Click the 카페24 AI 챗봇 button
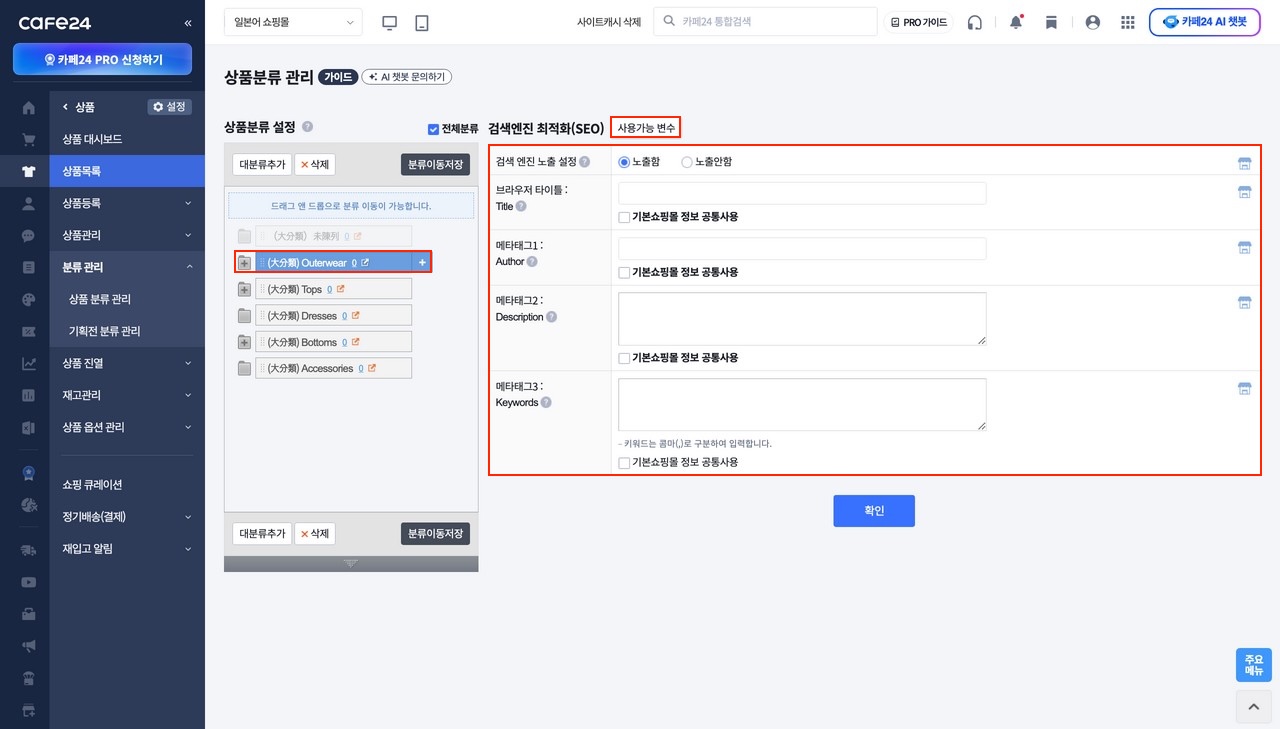1280x729 pixels. click(x=1204, y=22)
